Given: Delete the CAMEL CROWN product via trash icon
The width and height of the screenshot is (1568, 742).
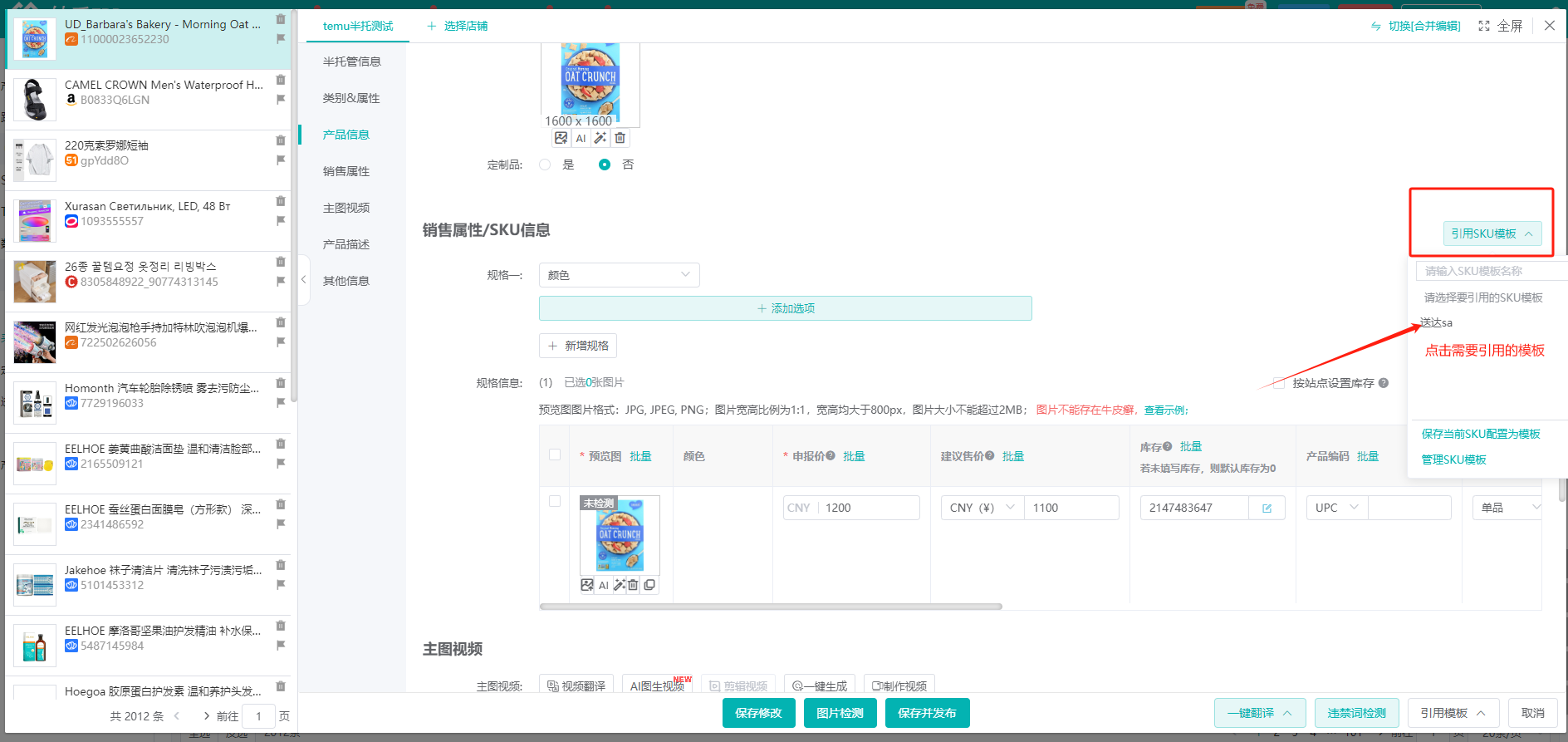Looking at the screenshot, I should click(281, 80).
